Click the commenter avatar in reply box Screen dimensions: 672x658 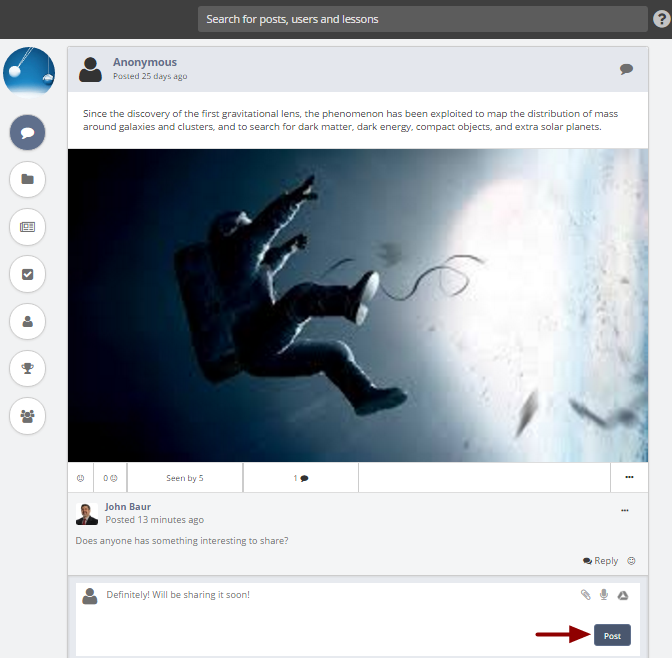(90, 596)
